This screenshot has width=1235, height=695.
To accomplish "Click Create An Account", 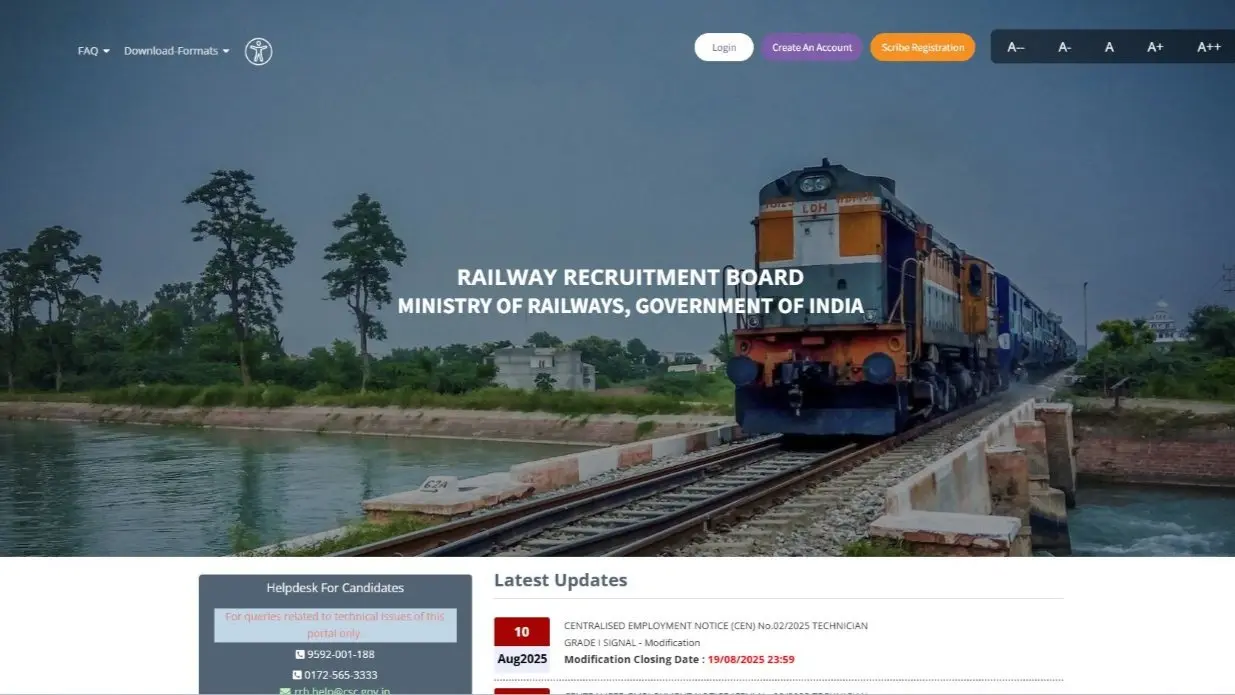I will coord(811,46).
